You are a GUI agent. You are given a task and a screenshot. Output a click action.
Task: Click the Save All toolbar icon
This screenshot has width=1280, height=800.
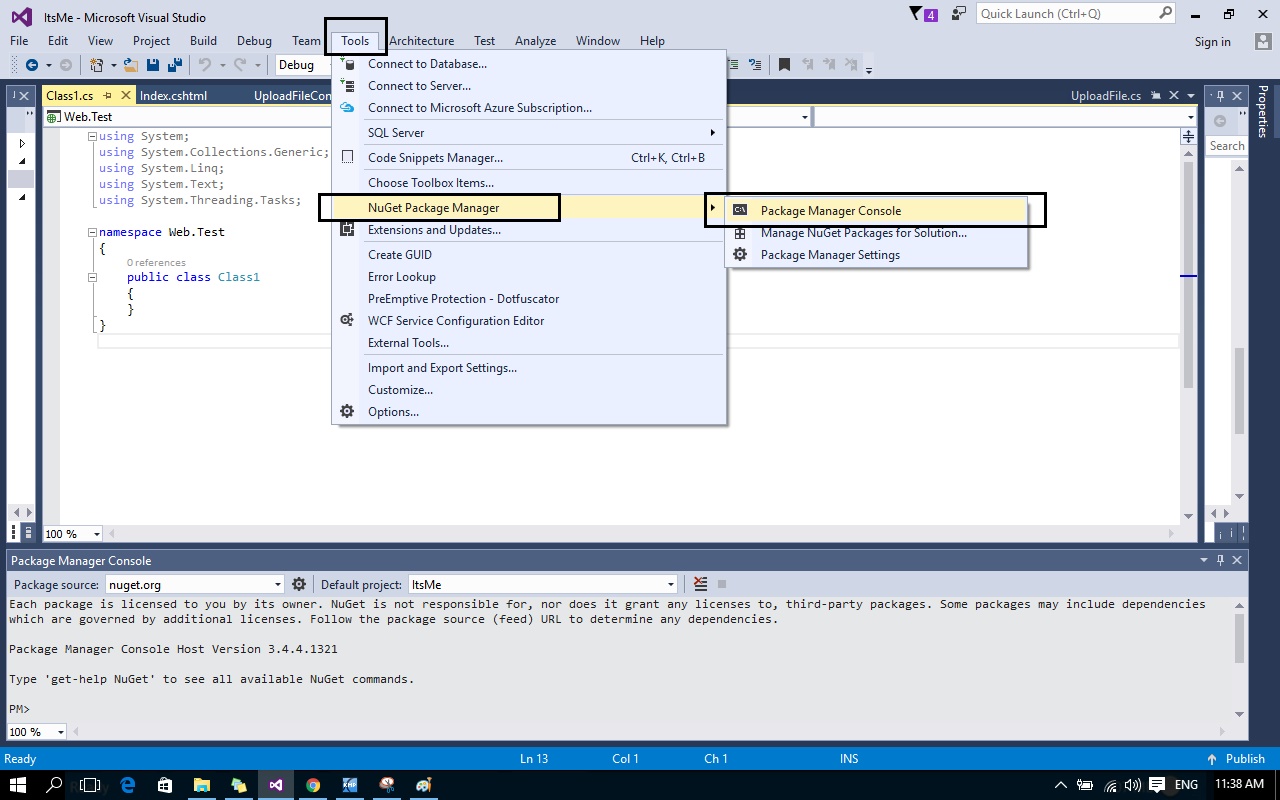coord(176,65)
